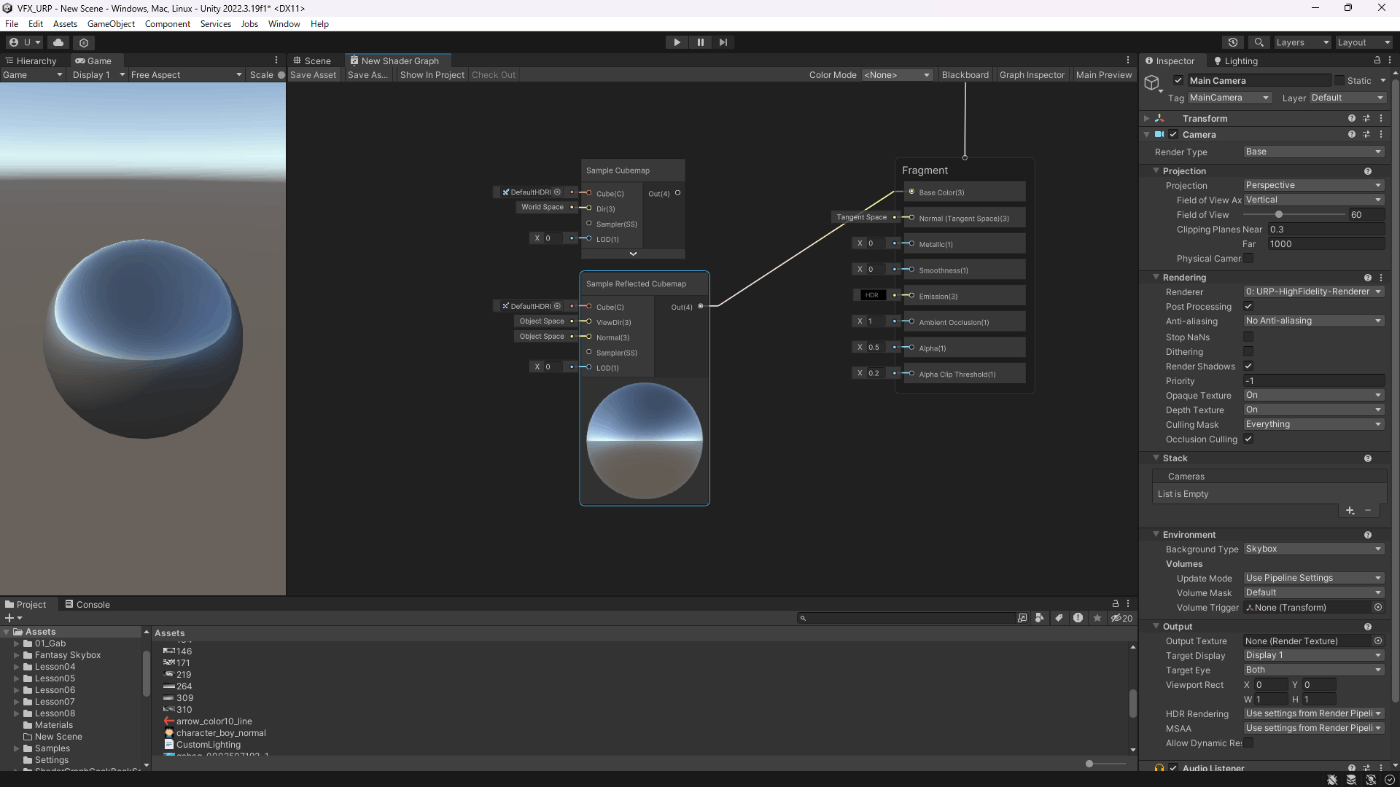Screen dimensions: 1400x787
Task: Toggle the Blackboard button
Action: 965,75
